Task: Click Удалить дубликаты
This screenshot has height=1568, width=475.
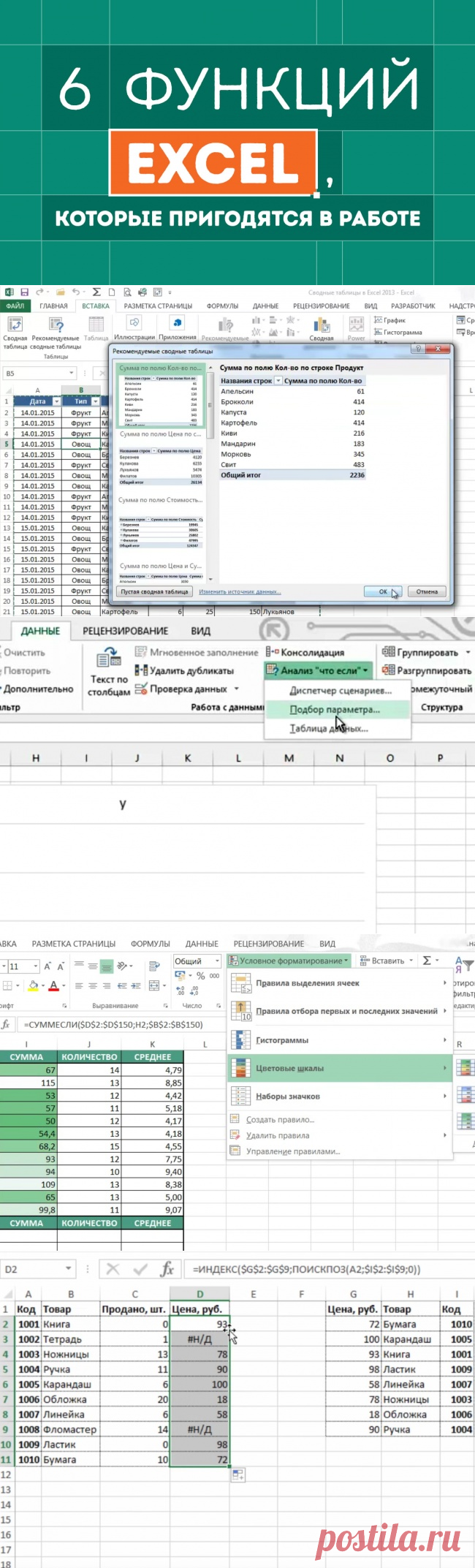Action: [x=184, y=670]
